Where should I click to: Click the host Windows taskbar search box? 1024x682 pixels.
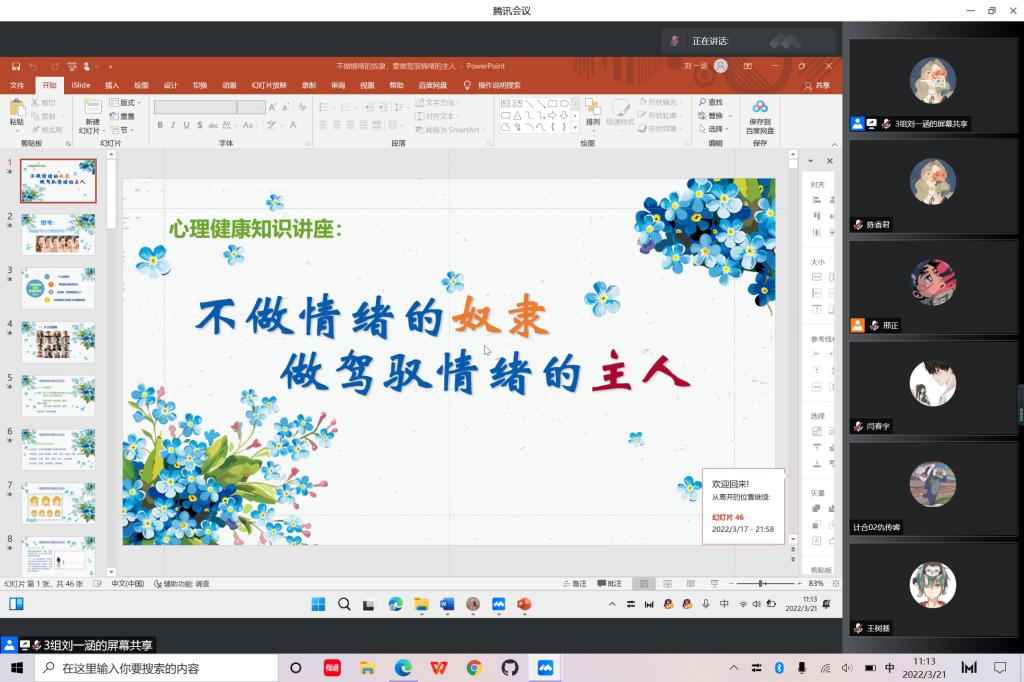pyautogui.click(x=157, y=668)
